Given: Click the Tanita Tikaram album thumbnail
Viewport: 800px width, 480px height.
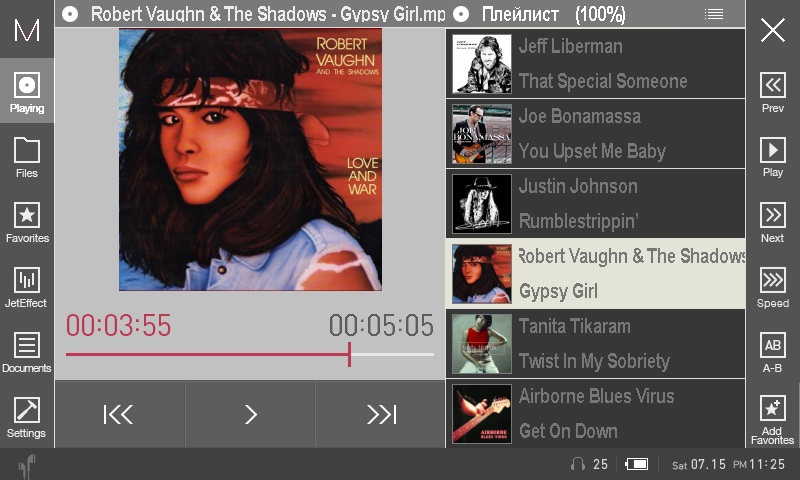Looking at the screenshot, I should (482, 344).
